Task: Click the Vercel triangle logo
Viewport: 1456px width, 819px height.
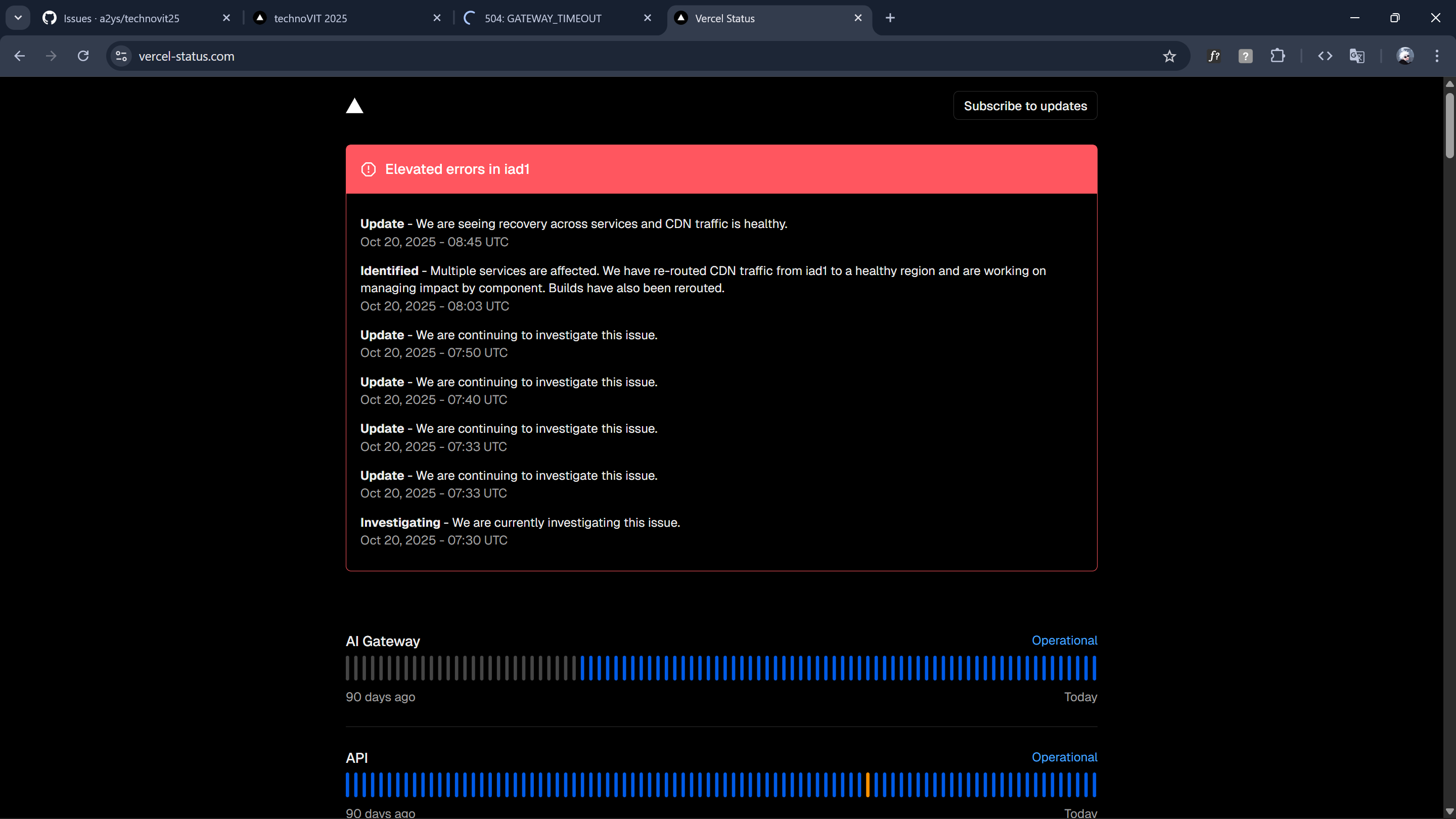Action: [355, 106]
